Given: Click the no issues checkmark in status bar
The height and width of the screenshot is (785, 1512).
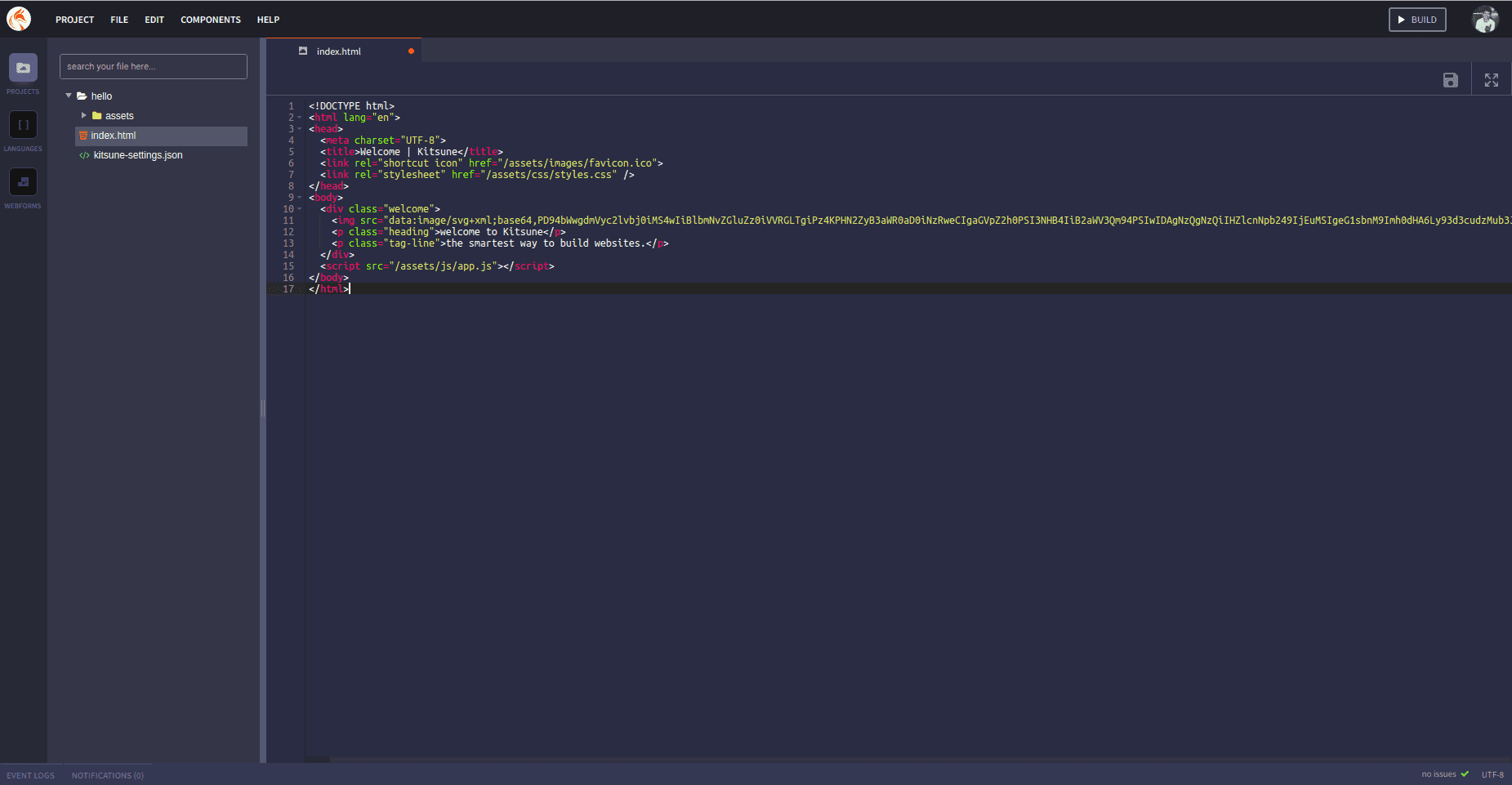Looking at the screenshot, I should coord(1466,774).
